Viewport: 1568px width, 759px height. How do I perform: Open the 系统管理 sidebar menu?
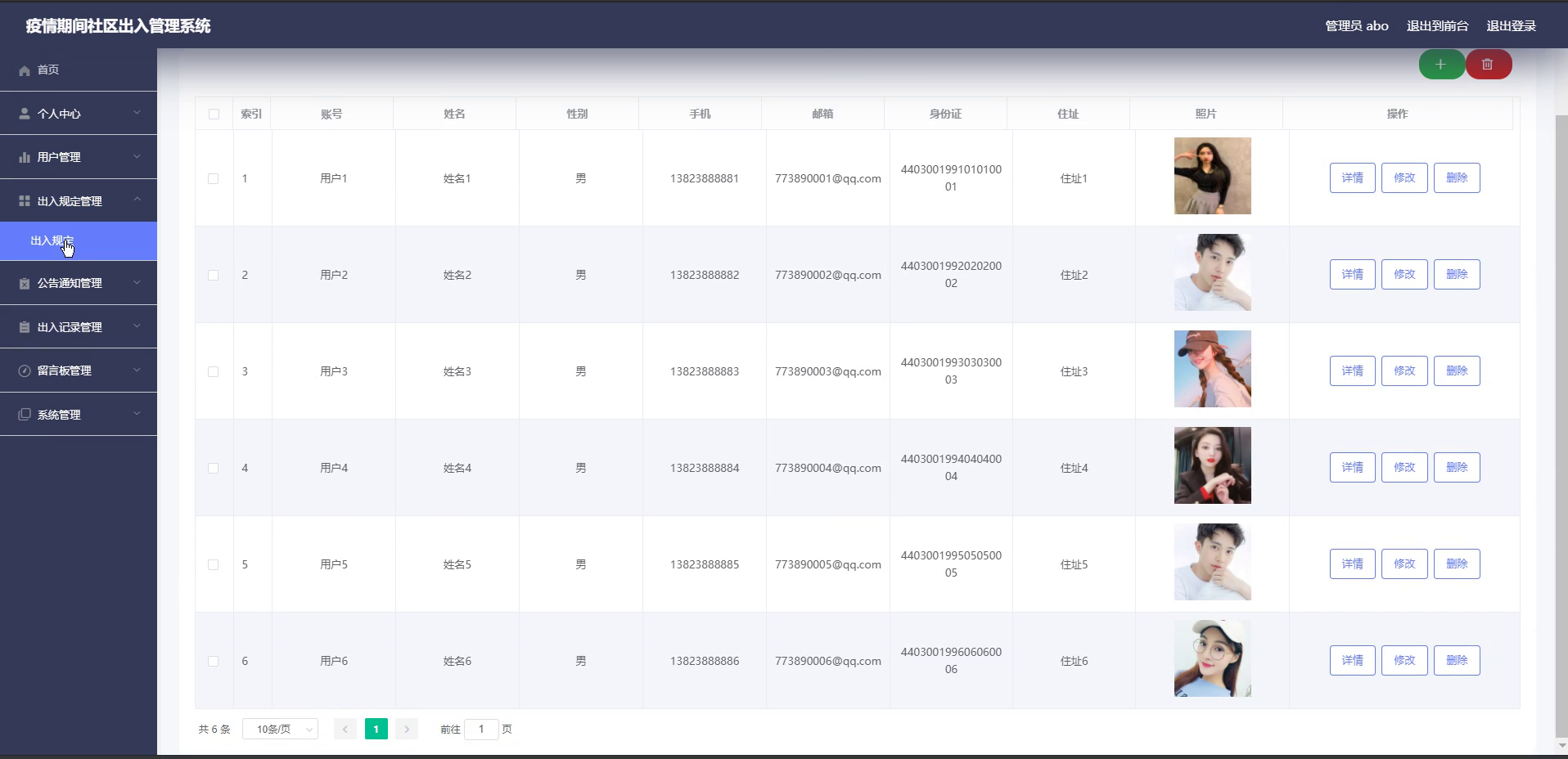coord(79,415)
